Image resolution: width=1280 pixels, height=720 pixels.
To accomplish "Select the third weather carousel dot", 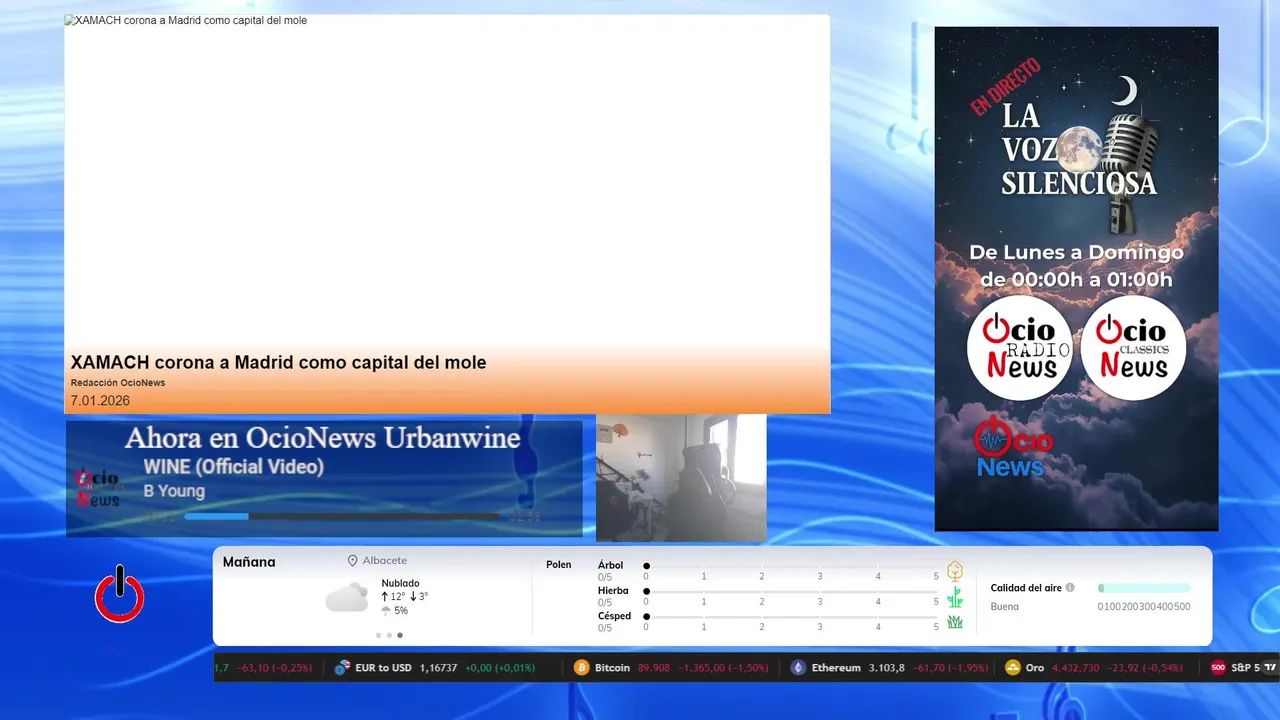I will coord(400,635).
